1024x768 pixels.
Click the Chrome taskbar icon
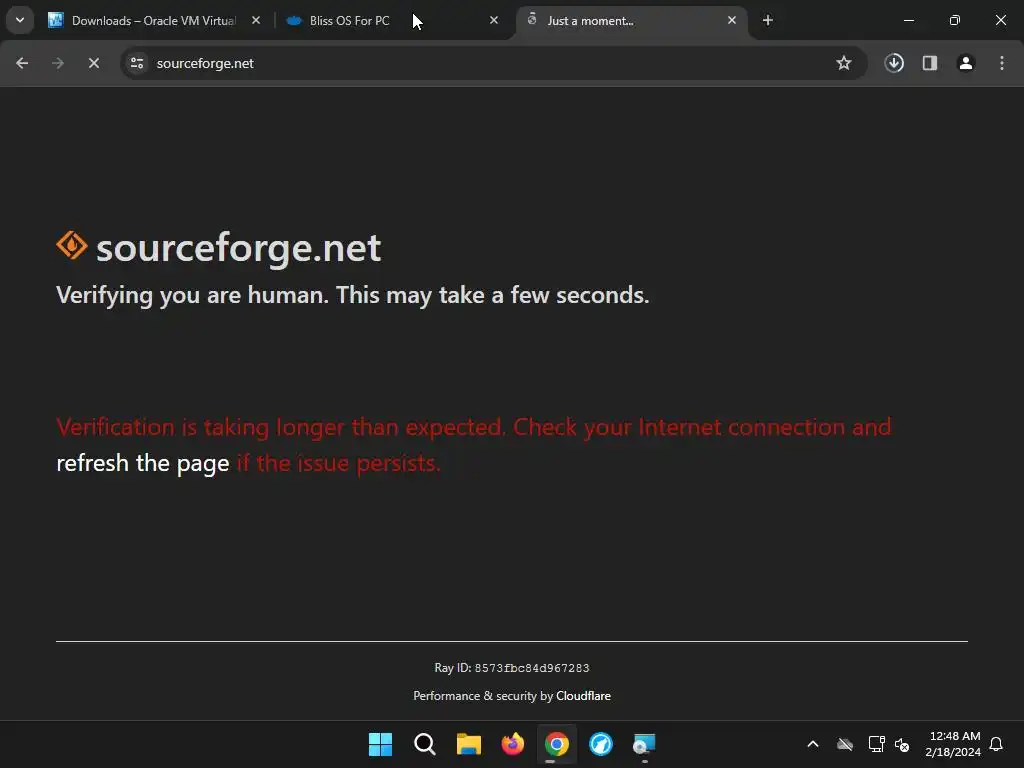click(x=557, y=744)
